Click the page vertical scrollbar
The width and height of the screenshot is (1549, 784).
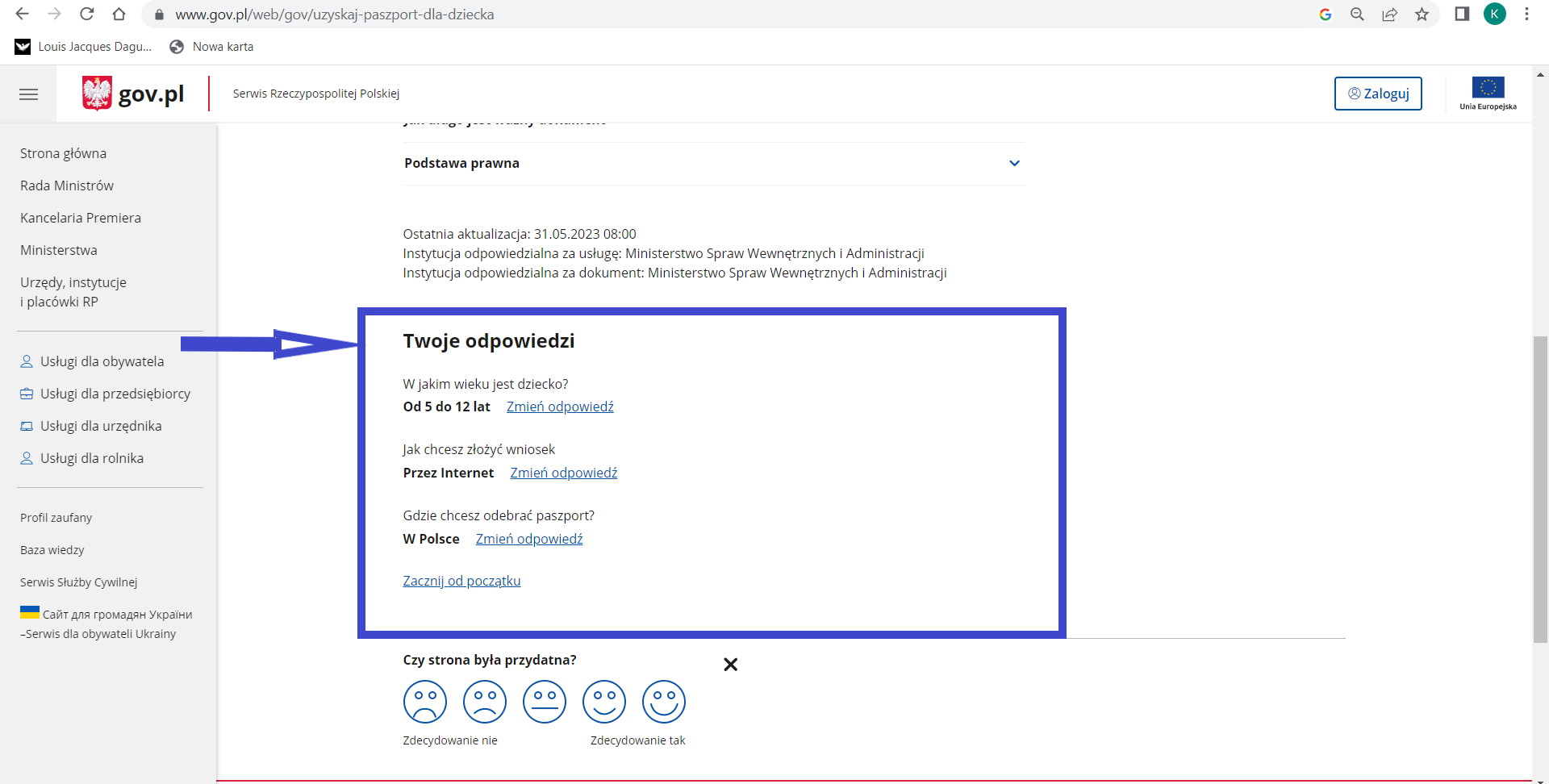pyautogui.click(x=1540, y=490)
